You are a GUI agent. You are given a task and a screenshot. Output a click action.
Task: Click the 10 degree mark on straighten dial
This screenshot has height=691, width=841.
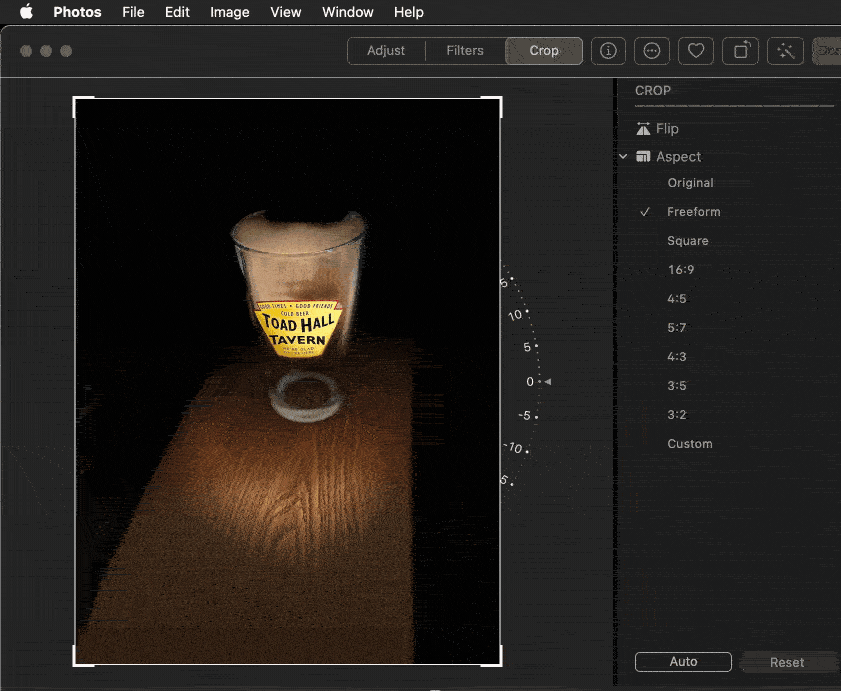[515, 315]
